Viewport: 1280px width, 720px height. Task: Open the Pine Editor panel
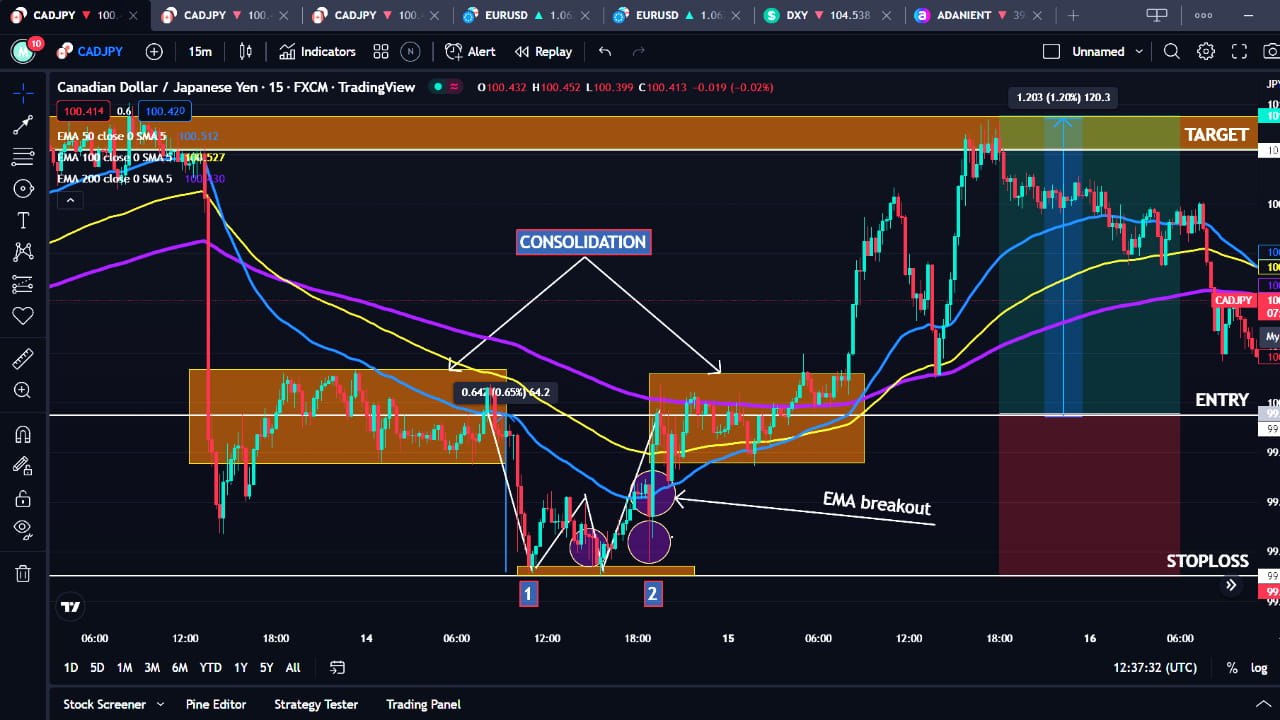216,704
